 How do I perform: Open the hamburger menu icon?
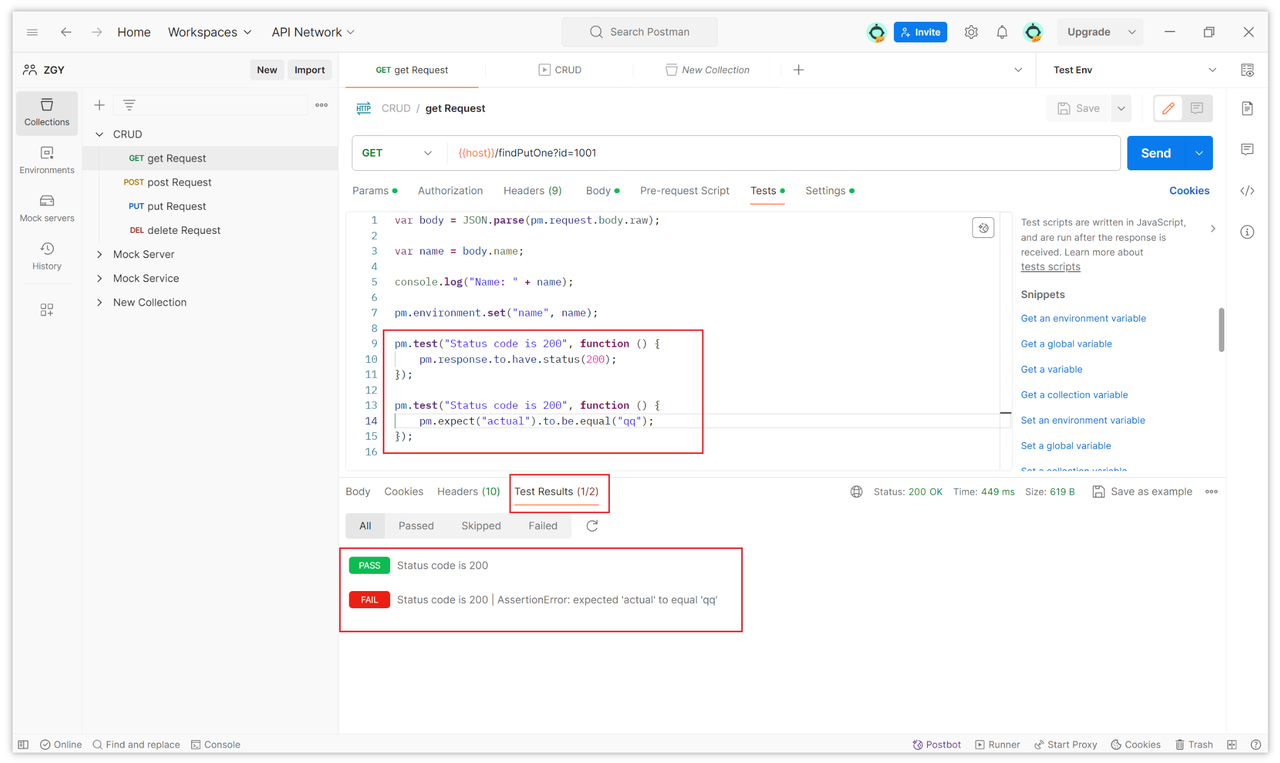[32, 32]
